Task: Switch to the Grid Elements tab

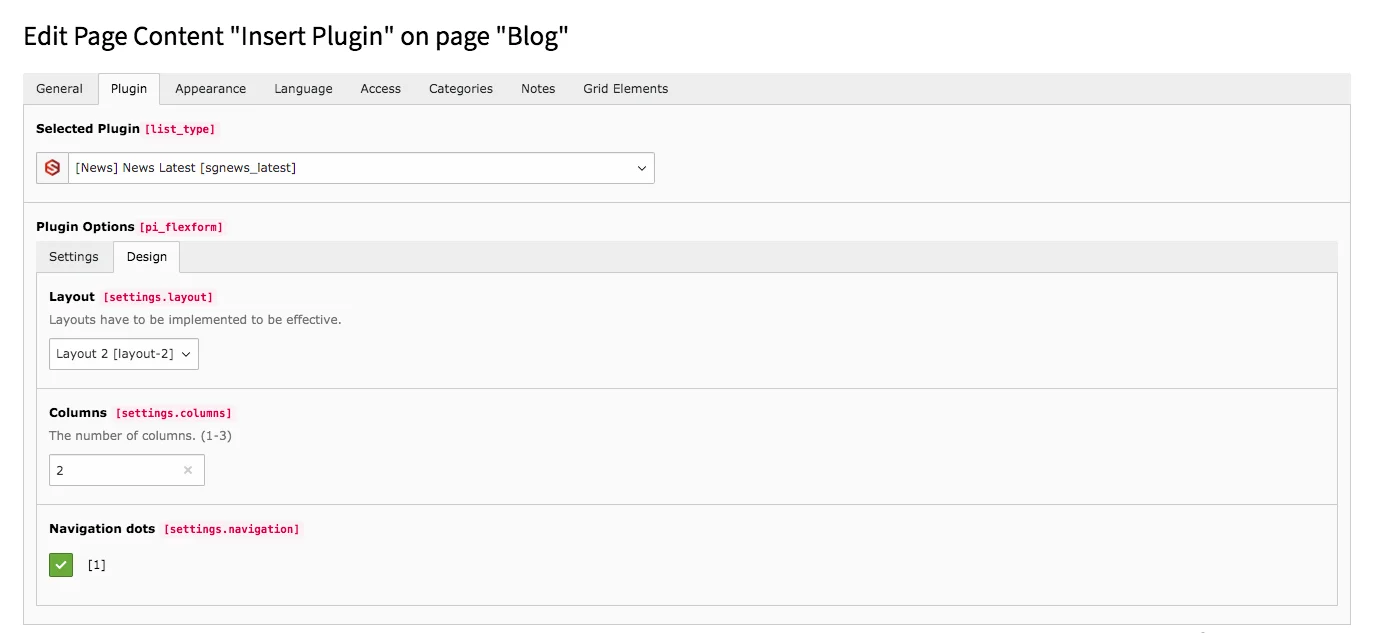Action: tap(624, 88)
